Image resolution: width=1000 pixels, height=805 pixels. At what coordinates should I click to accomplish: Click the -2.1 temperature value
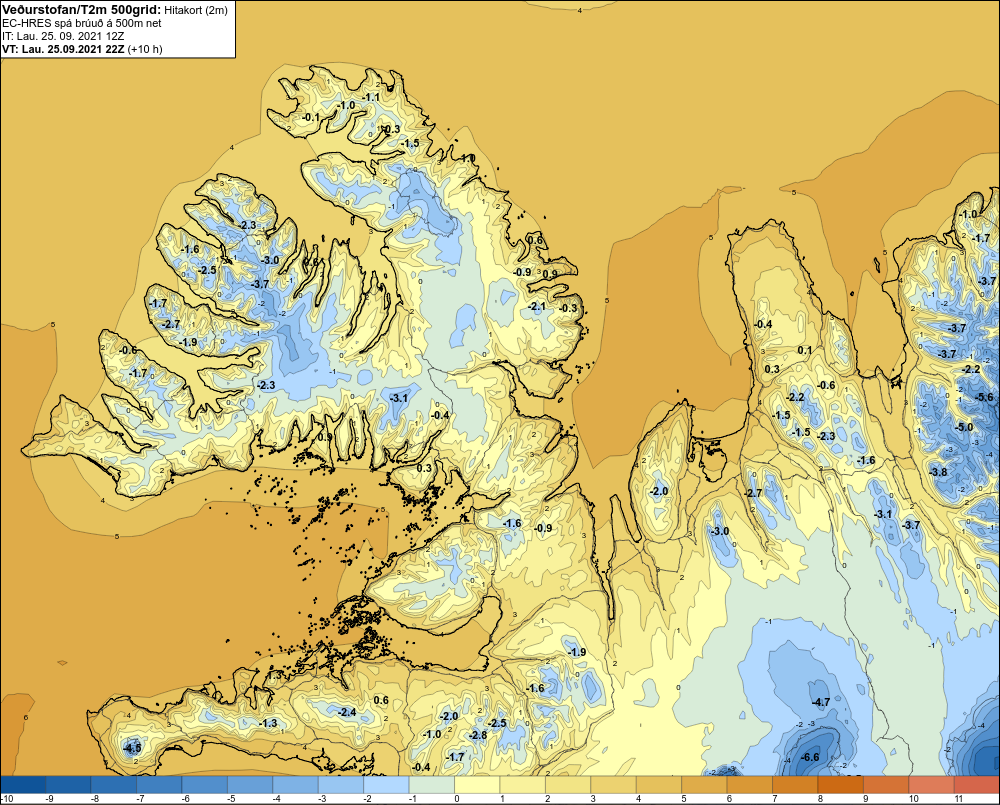click(x=537, y=306)
